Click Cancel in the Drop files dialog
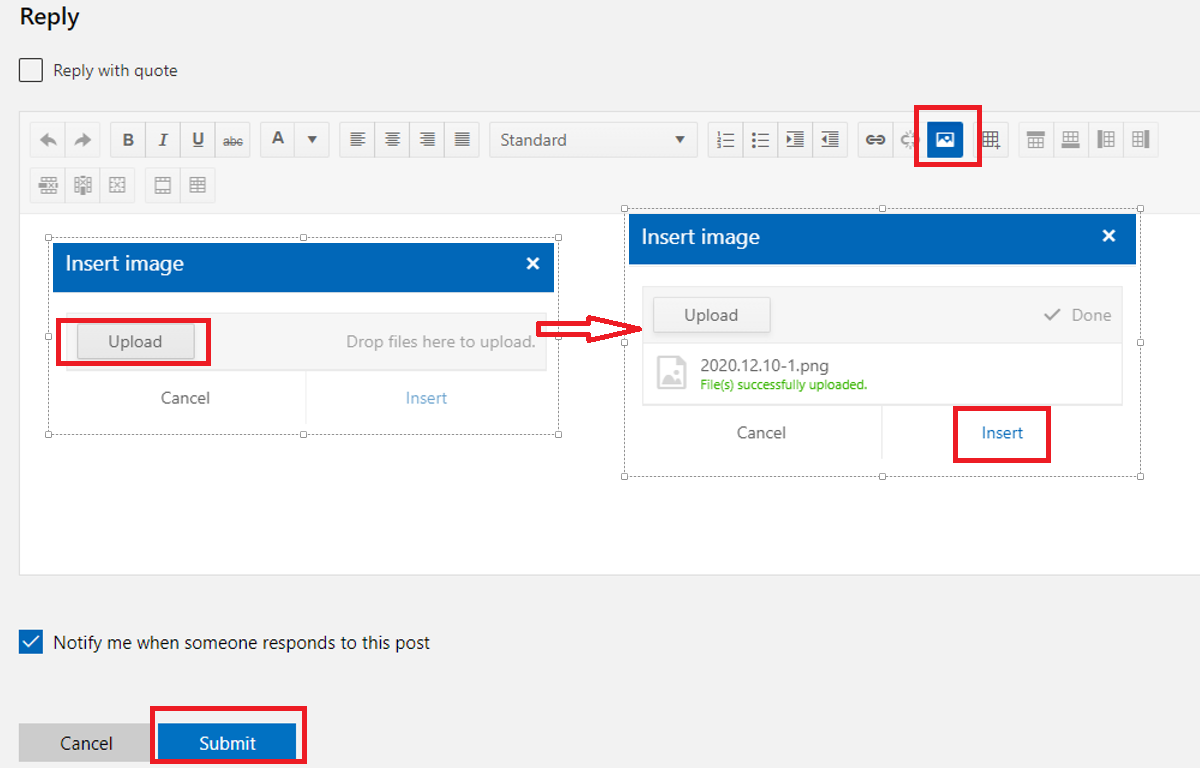1200x768 pixels. (x=185, y=398)
